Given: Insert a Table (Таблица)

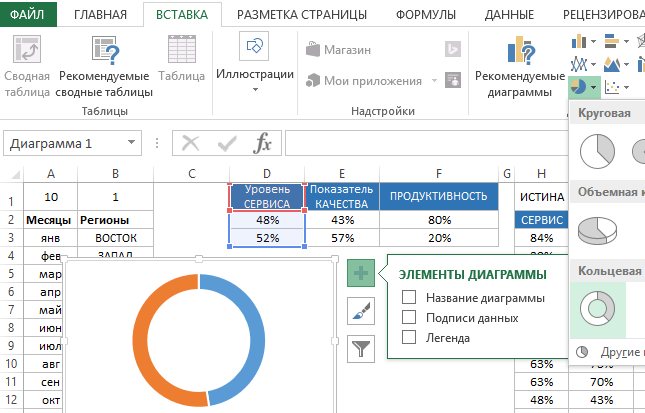Looking at the screenshot, I should tap(182, 58).
